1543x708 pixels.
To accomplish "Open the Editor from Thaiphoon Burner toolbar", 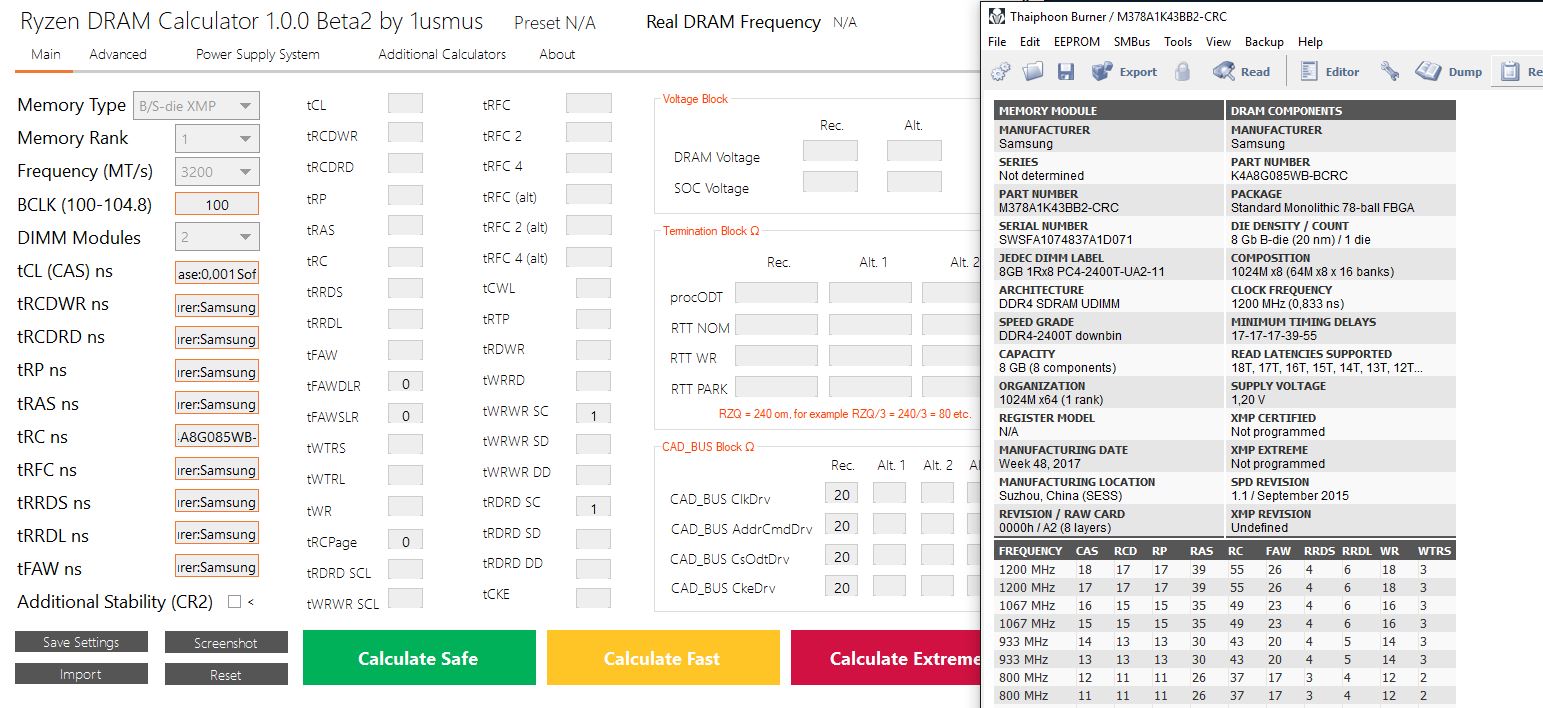I will point(1330,71).
